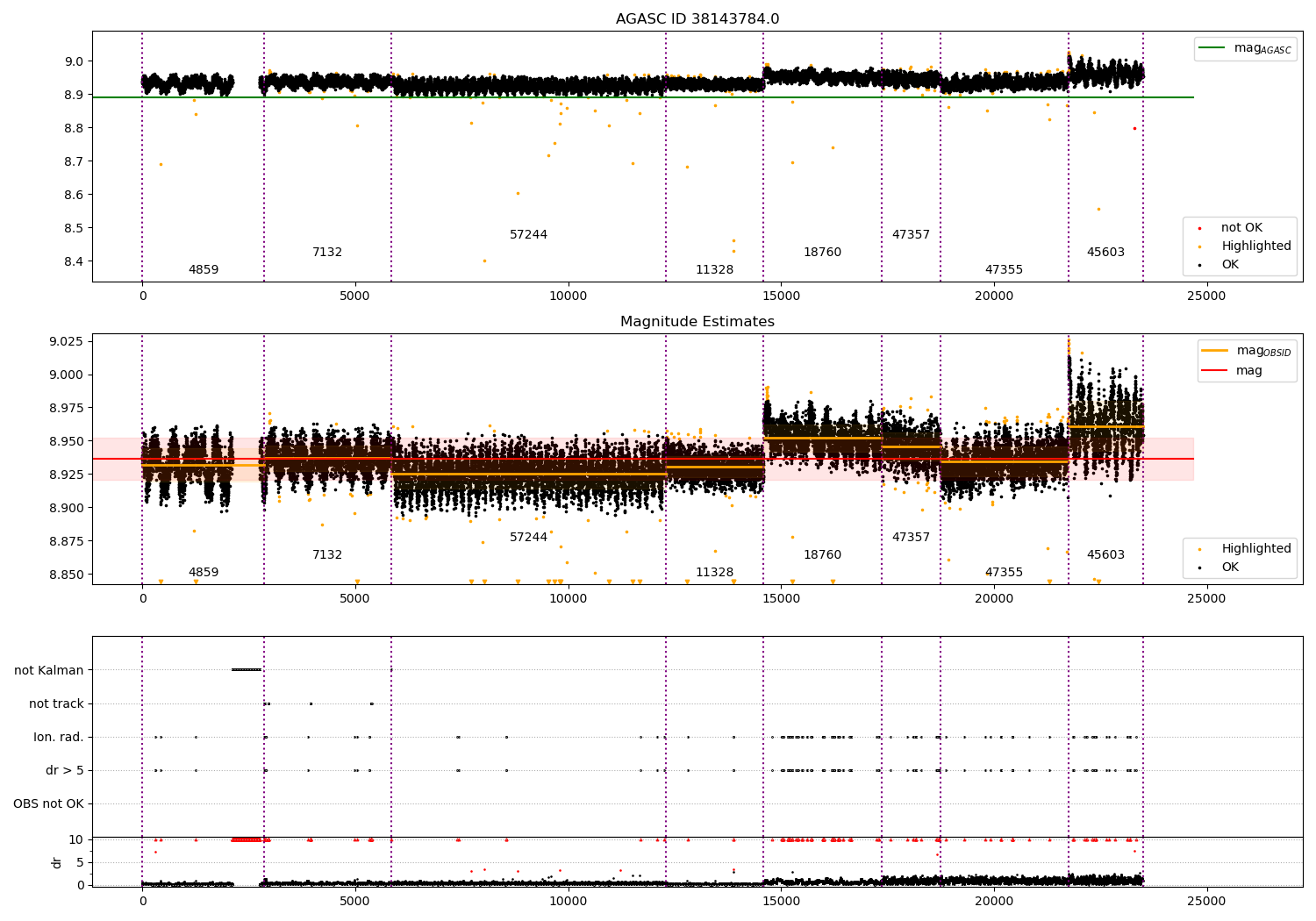Click obsid label 47355 in Magnitude Estimates plot
The width and height of the screenshot is (1316, 921).
tap(1005, 573)
